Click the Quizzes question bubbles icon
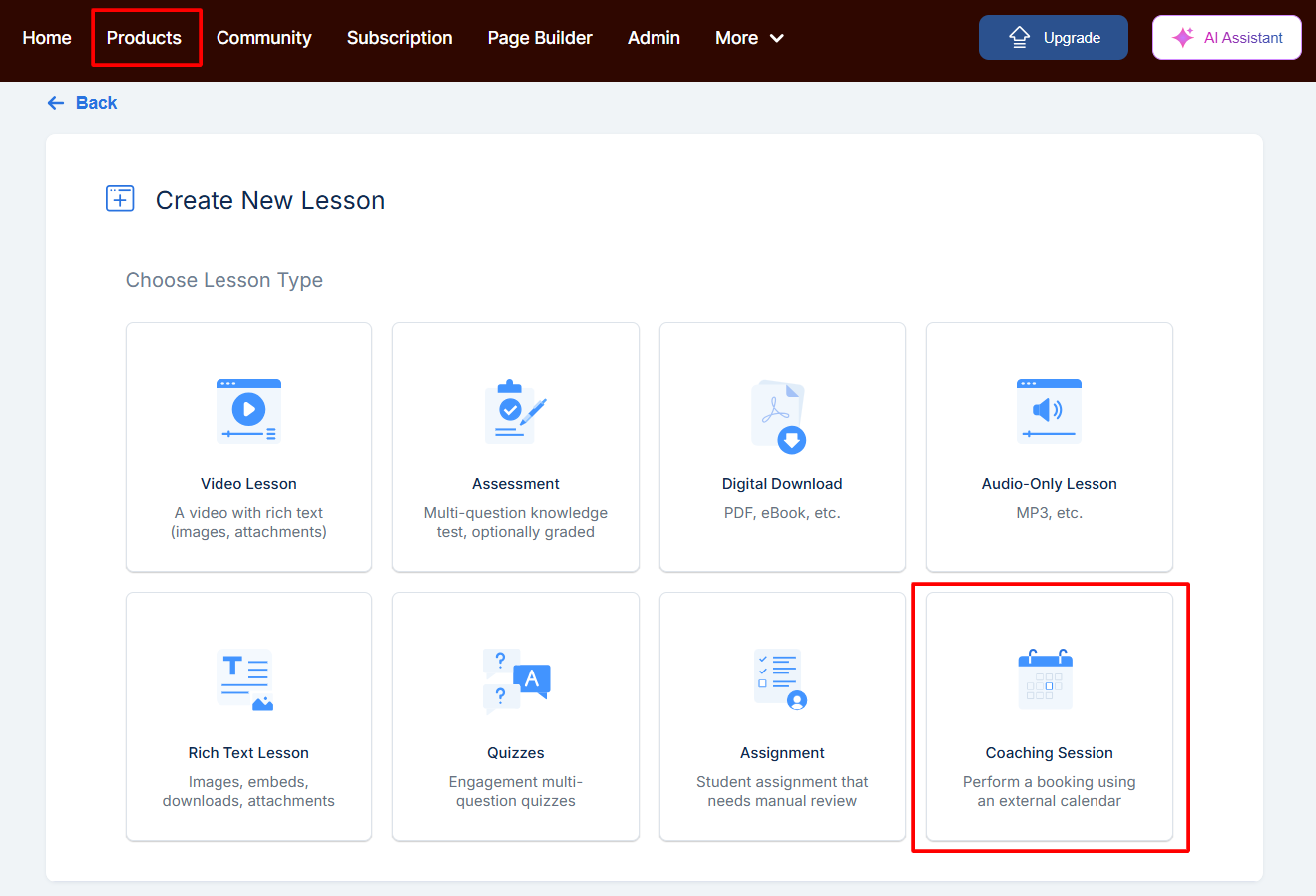 516,680
